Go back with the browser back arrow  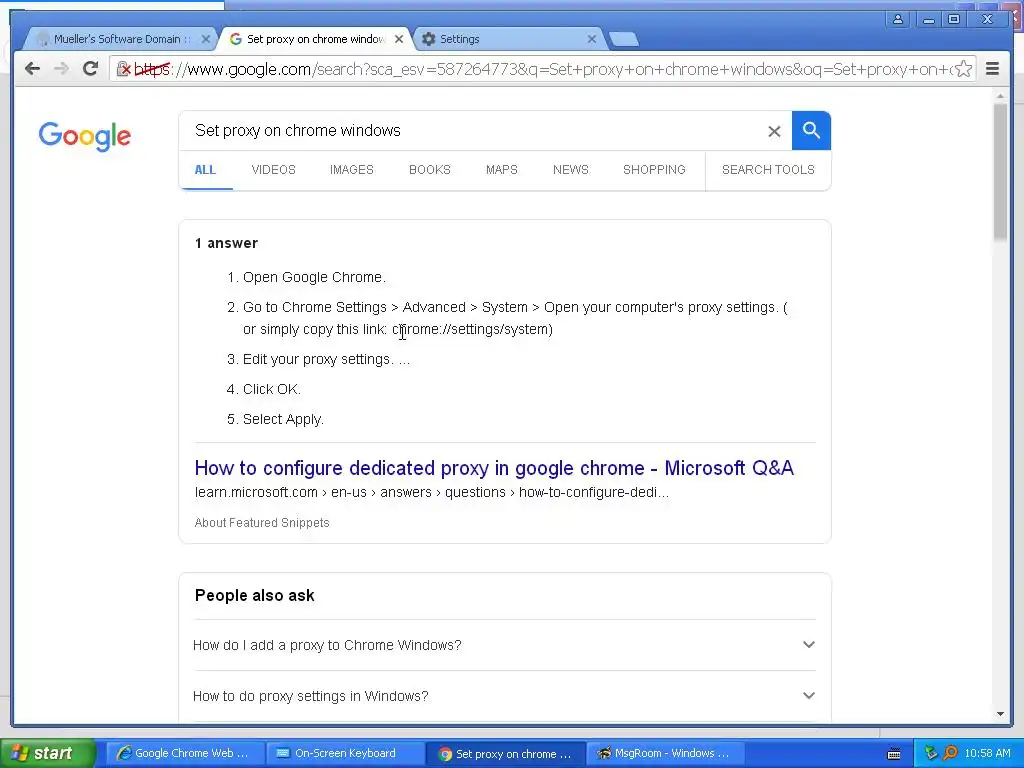tap(32, 69)
